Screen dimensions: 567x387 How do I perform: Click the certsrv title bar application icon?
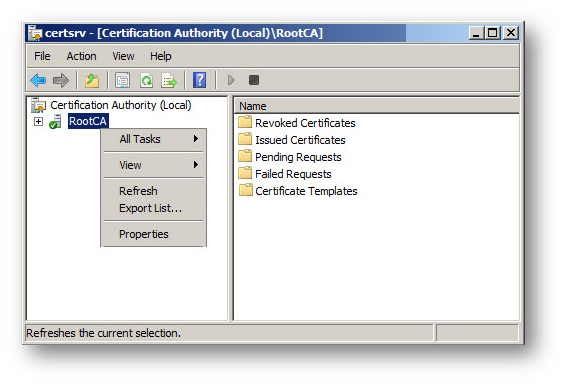(x=35, y=33)
